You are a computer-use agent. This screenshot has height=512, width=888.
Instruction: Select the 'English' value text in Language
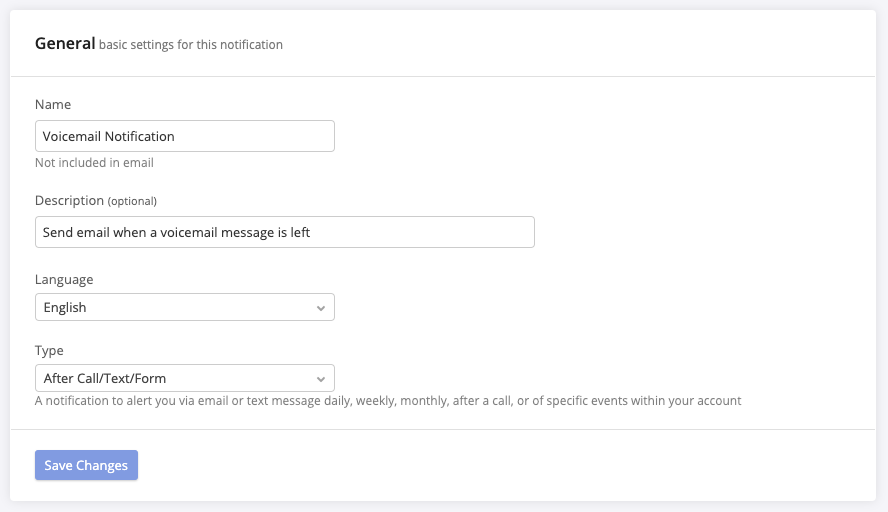[65, 308]
